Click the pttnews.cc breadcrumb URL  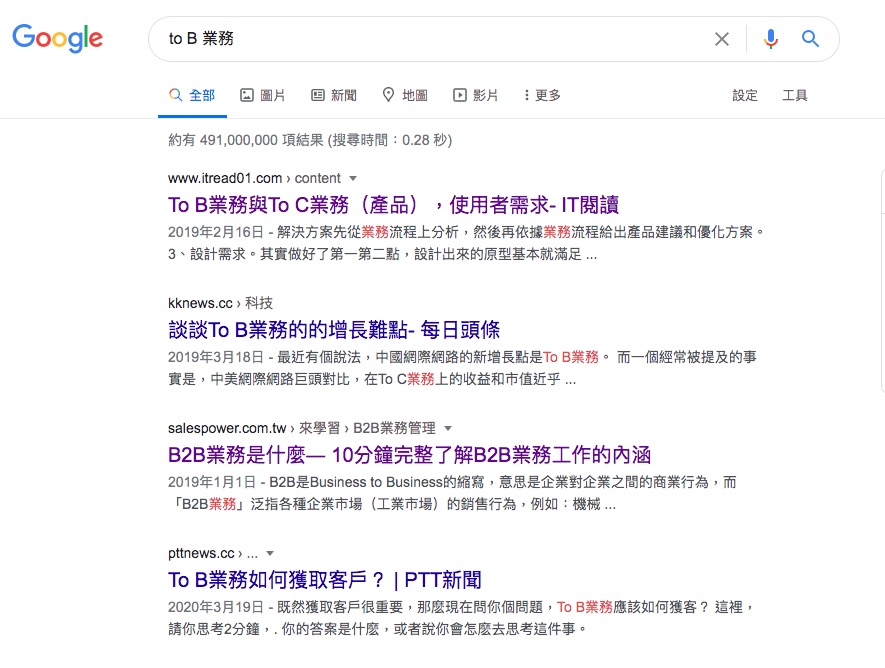(x=213, y=553)
